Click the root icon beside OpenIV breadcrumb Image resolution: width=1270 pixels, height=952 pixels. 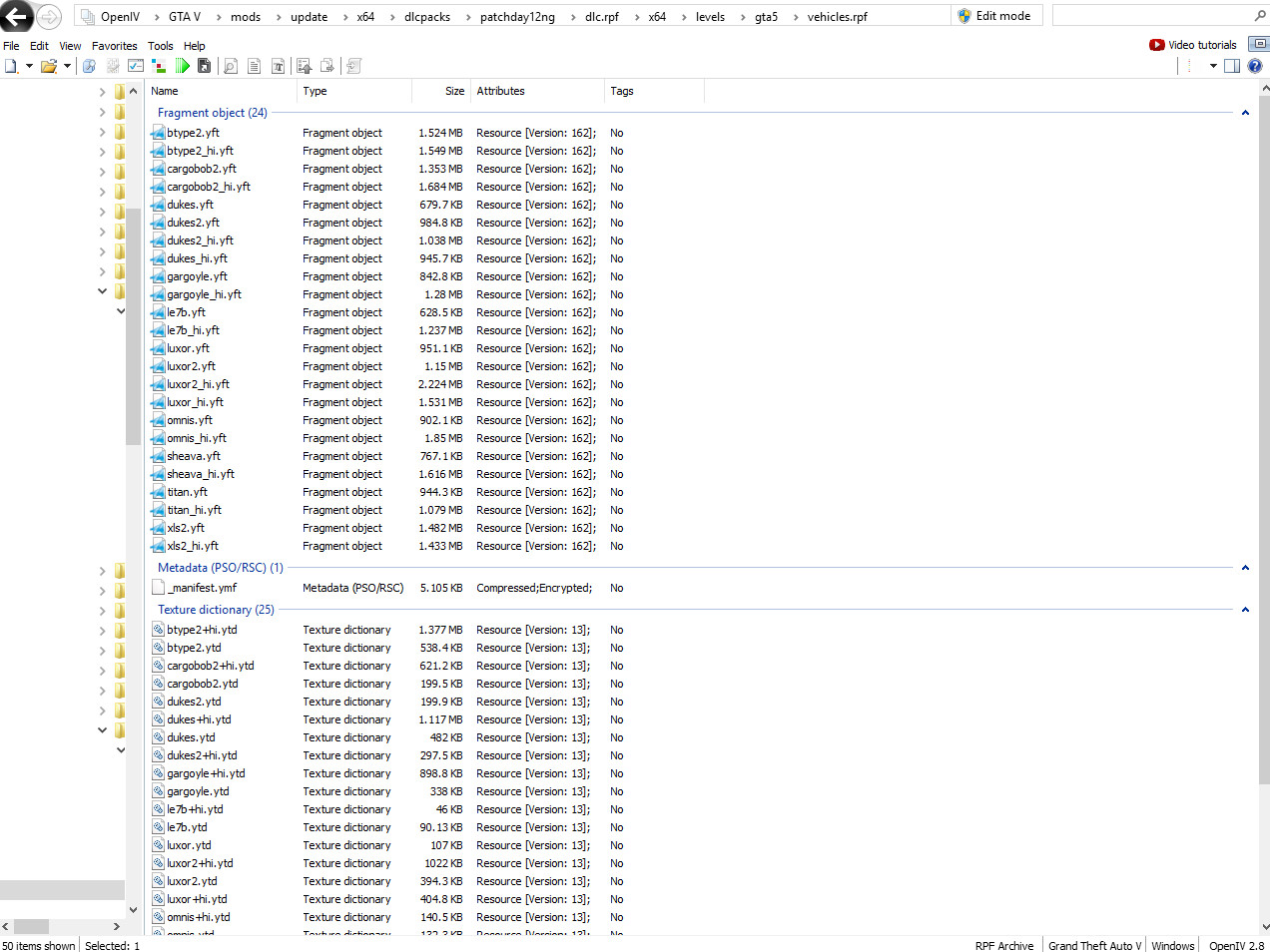tap(87, 17)
